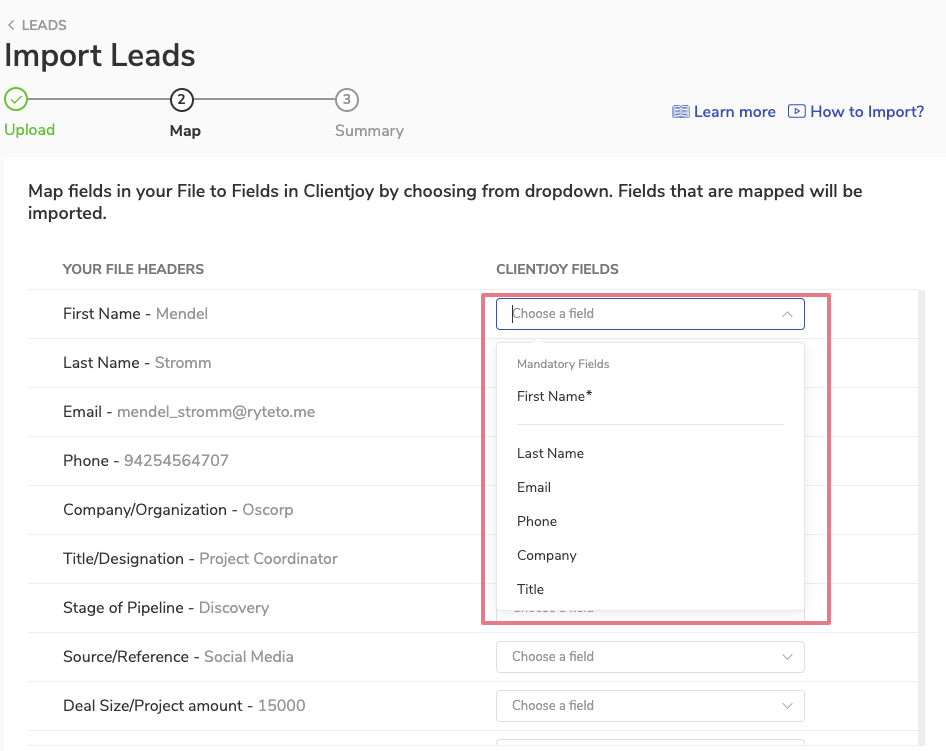946x751 pixels.
Task: Choose Phone from the field options
Action: (537, 522)
